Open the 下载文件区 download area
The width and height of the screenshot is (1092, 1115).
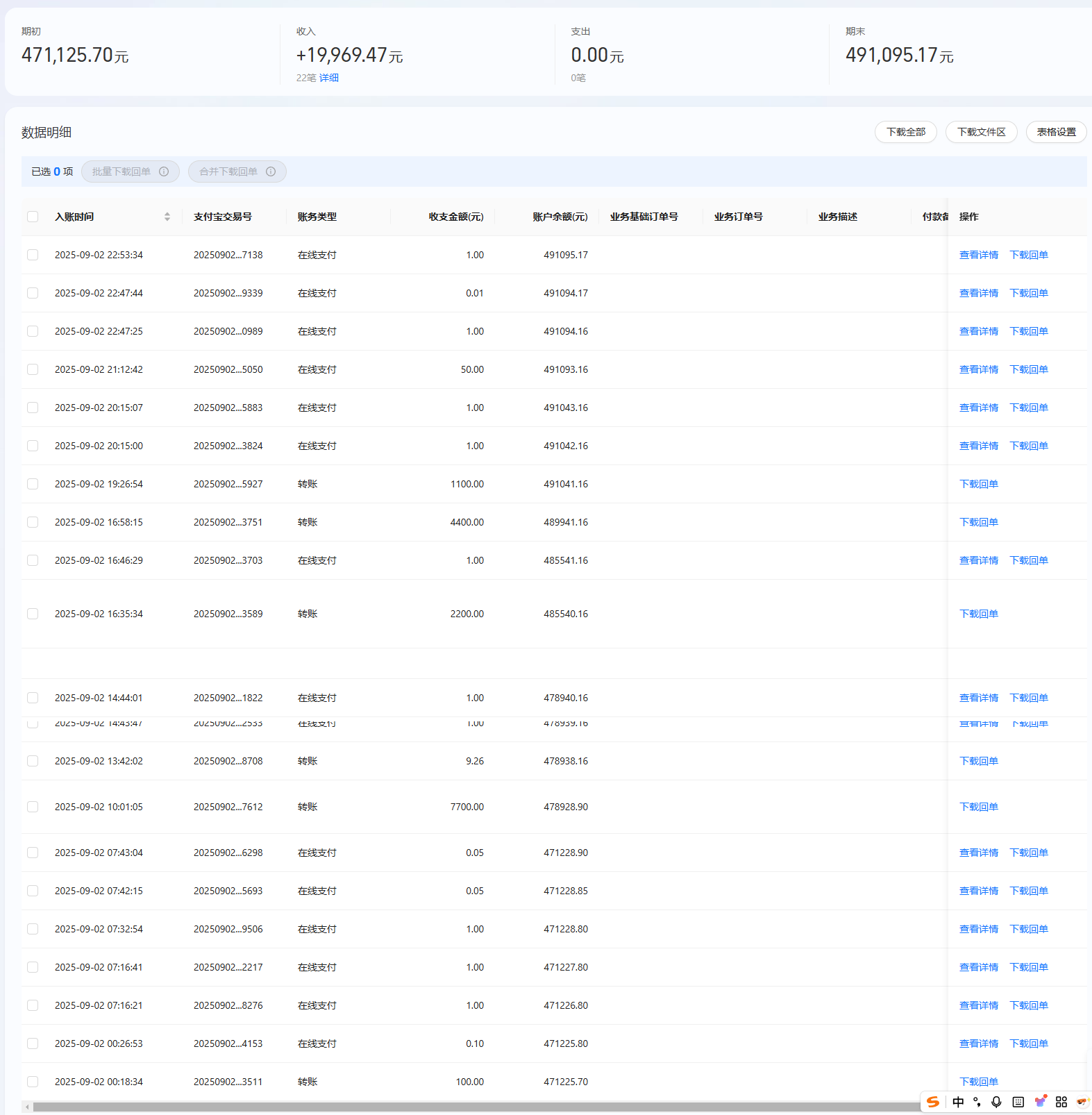pos(981,132)
